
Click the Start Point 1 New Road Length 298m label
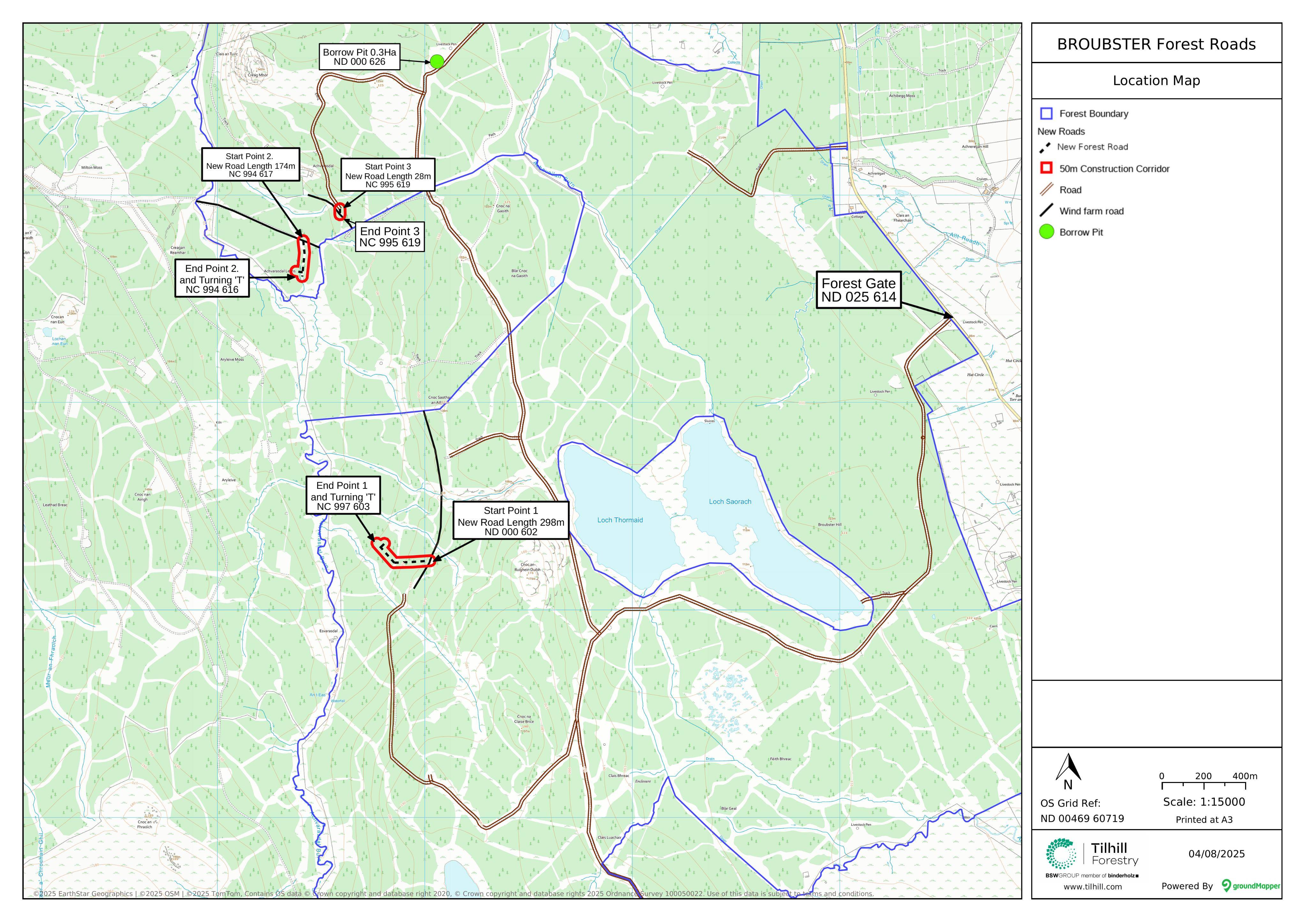511,520
